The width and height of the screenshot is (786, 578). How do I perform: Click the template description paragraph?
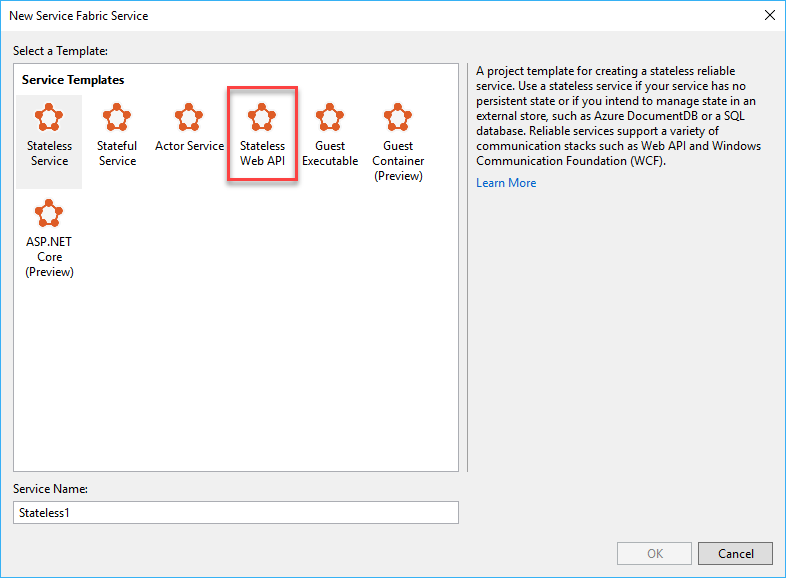(x=620, y=115)
